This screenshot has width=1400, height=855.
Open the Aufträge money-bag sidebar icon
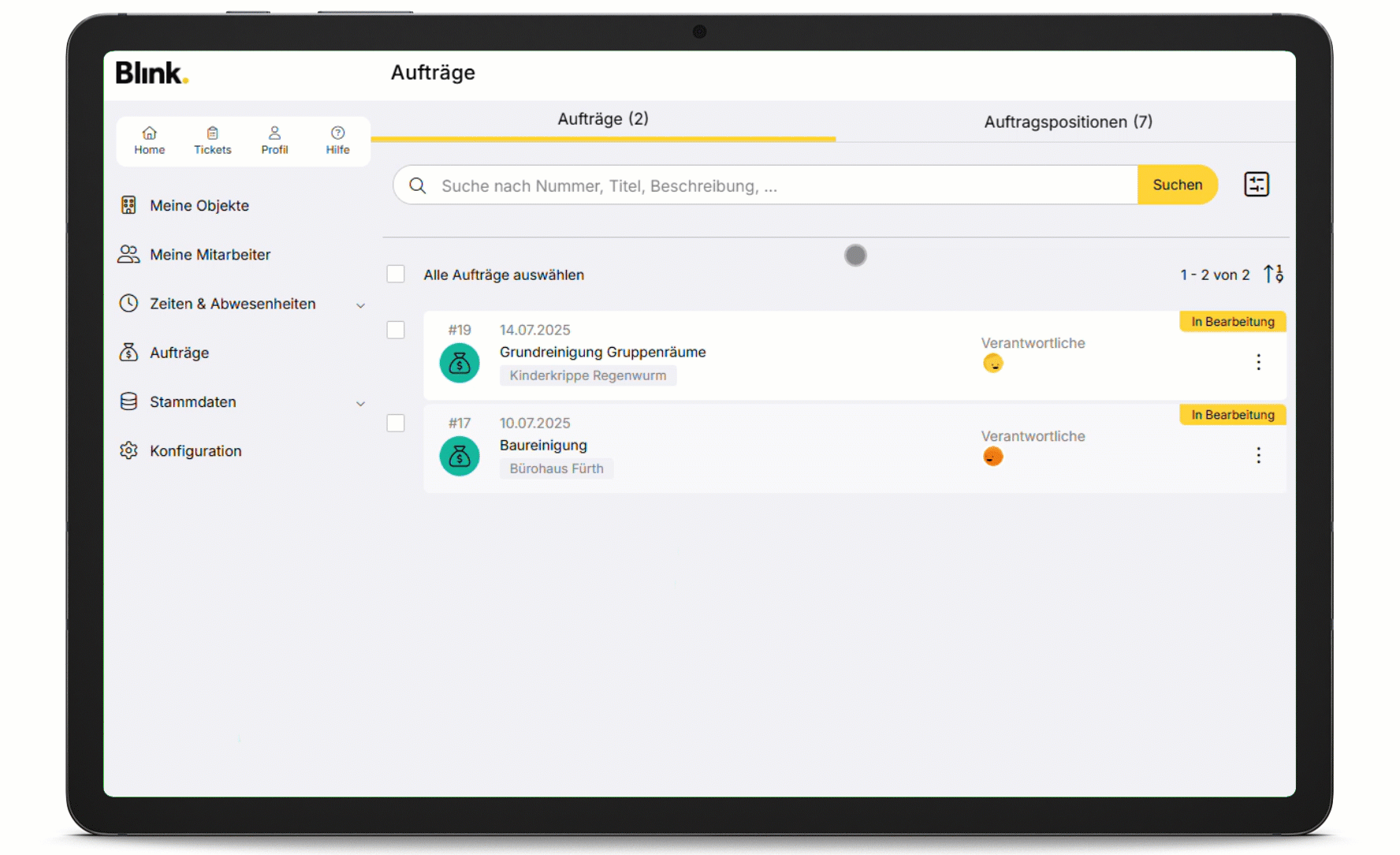click(x=128, y=353)
